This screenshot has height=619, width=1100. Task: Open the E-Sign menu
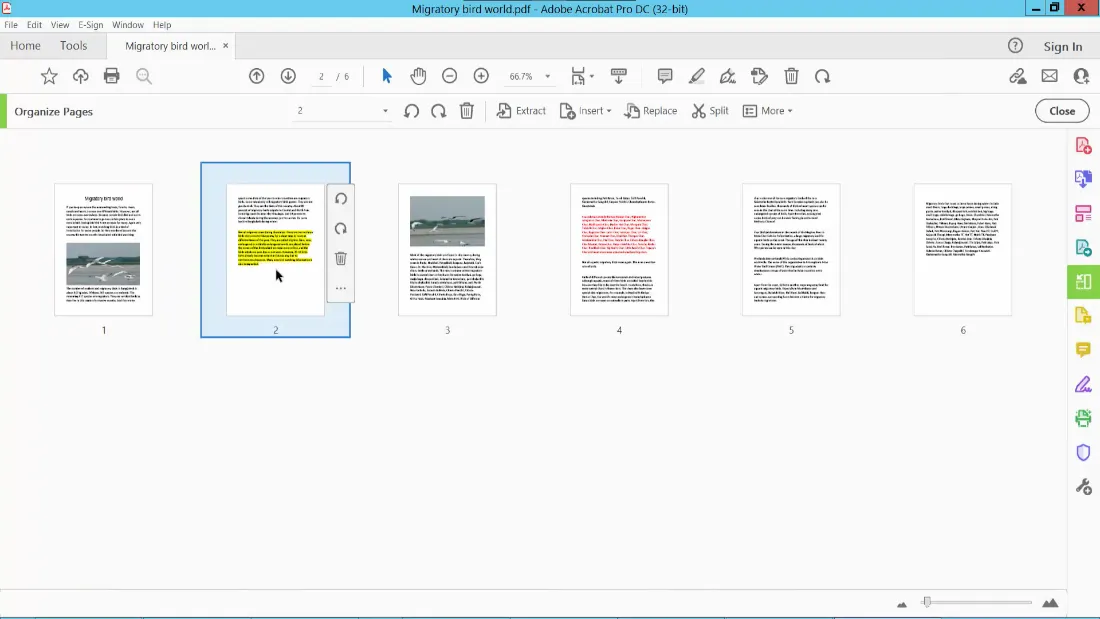89,24
